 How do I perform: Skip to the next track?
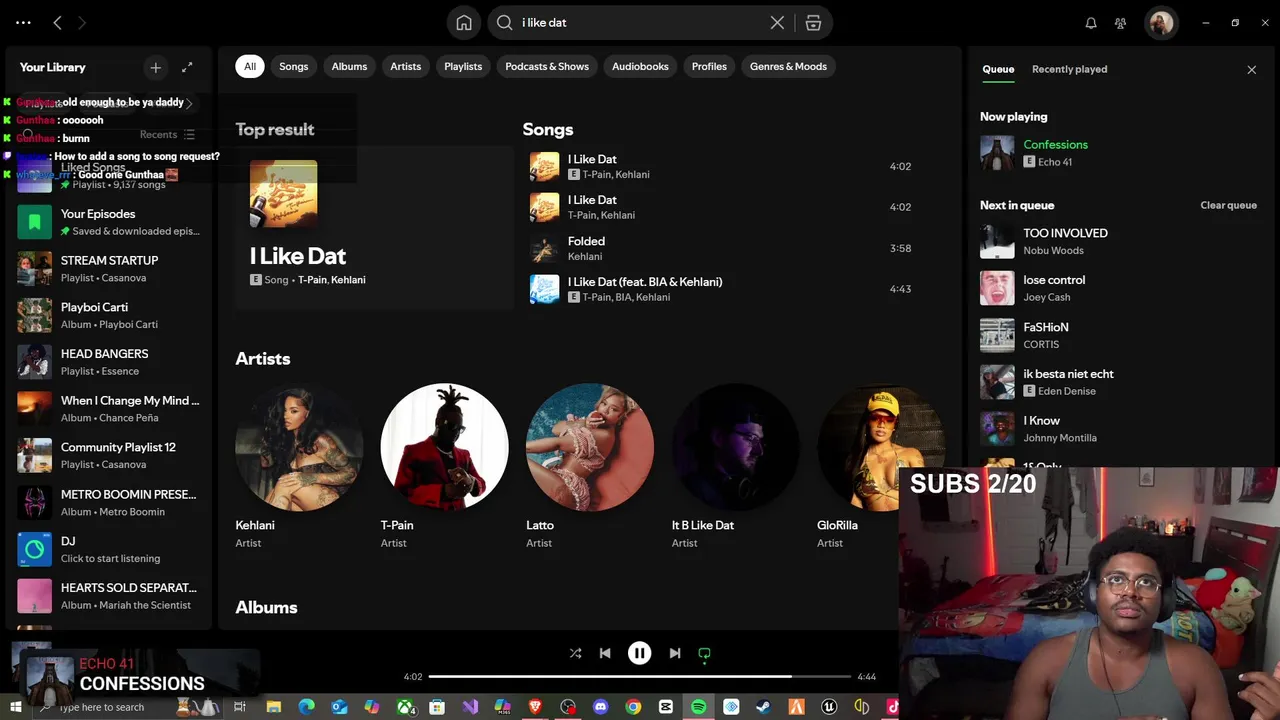[x=675, y=653]
